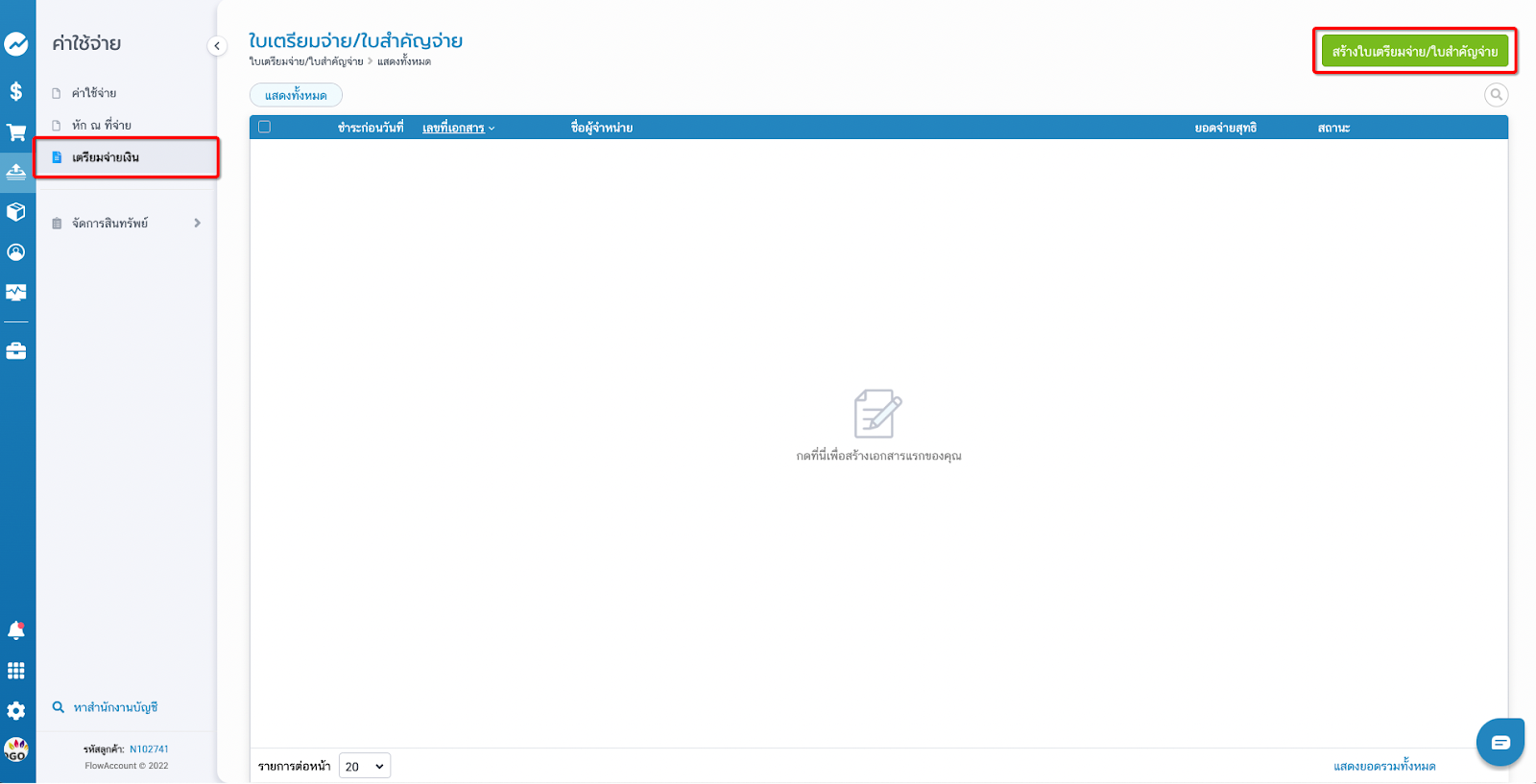Click แสดงยอดรวมทั้งหมด link at bottom
Image resolution: width=1536 pixels, height=784 pixels.
1383,766
